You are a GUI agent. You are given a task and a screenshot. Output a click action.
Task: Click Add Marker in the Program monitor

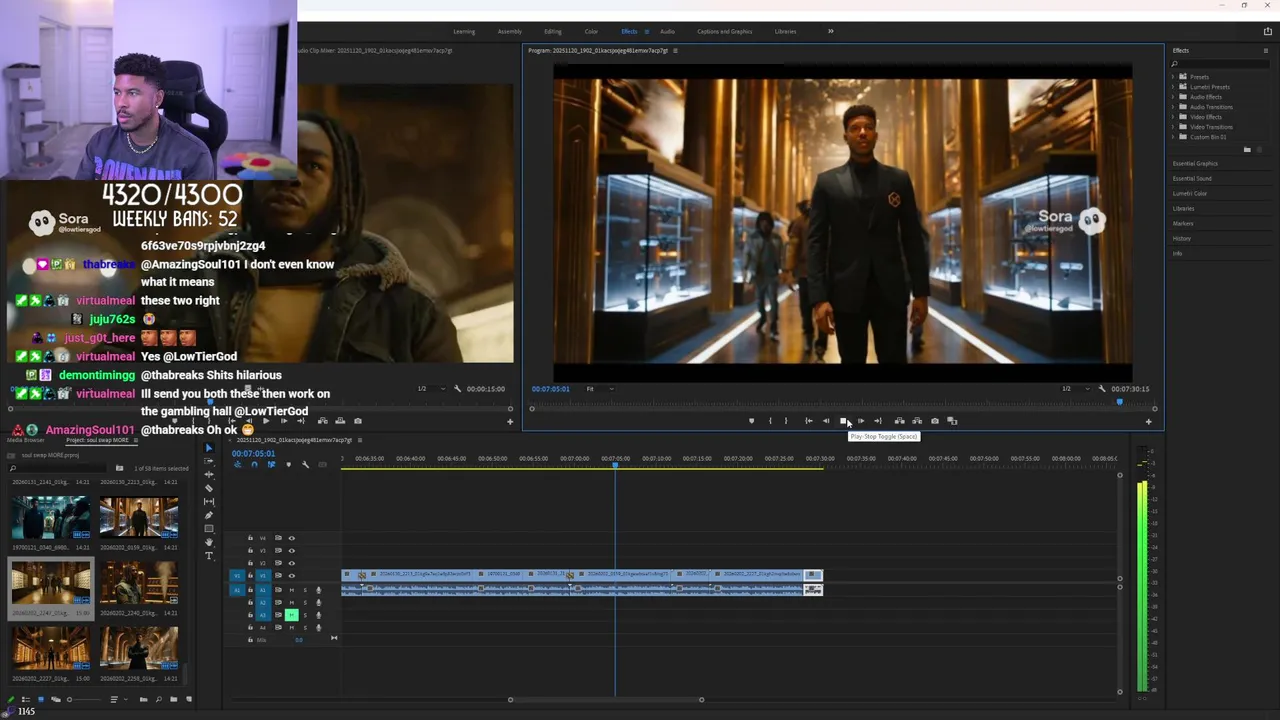[x=751, y=421]
